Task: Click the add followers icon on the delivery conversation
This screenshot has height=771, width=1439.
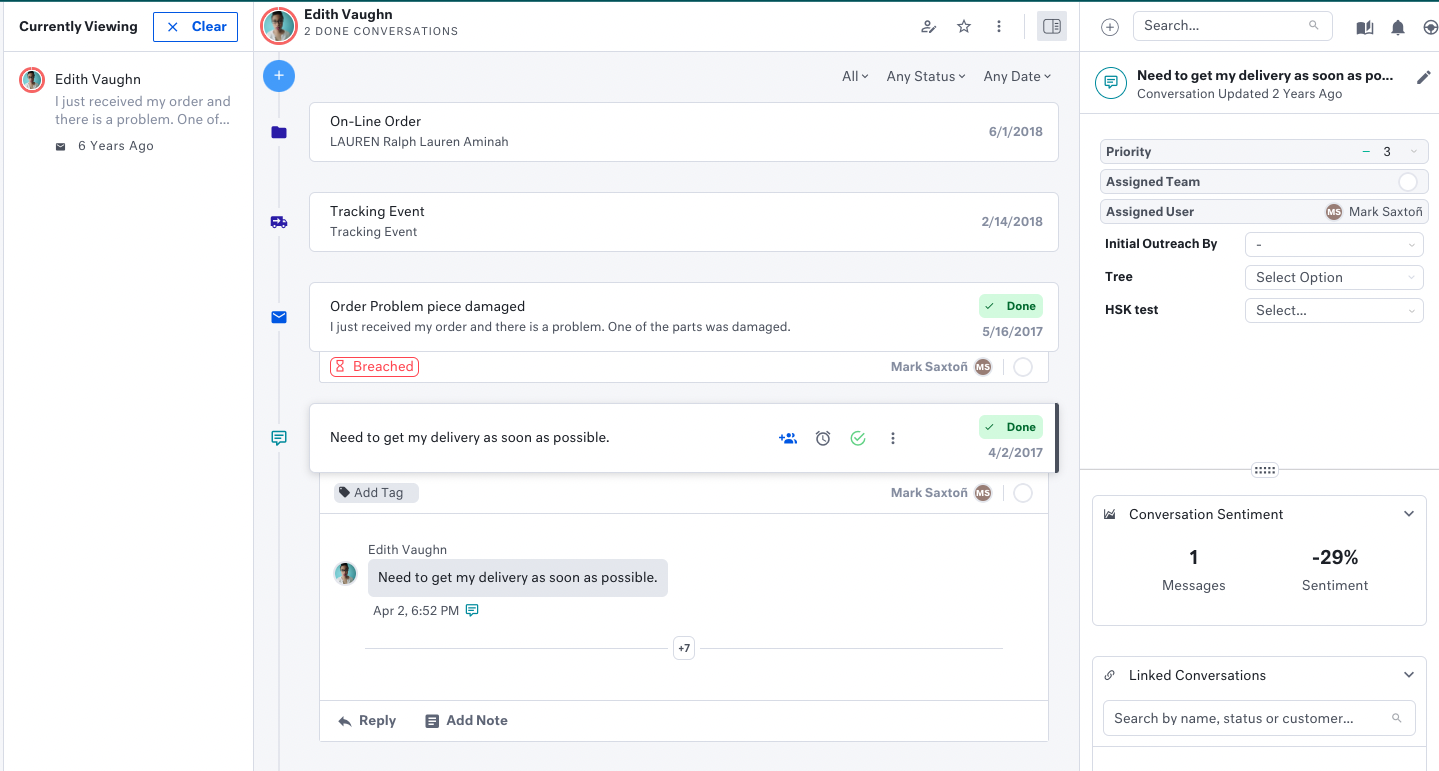Action: tap(787, 438)
